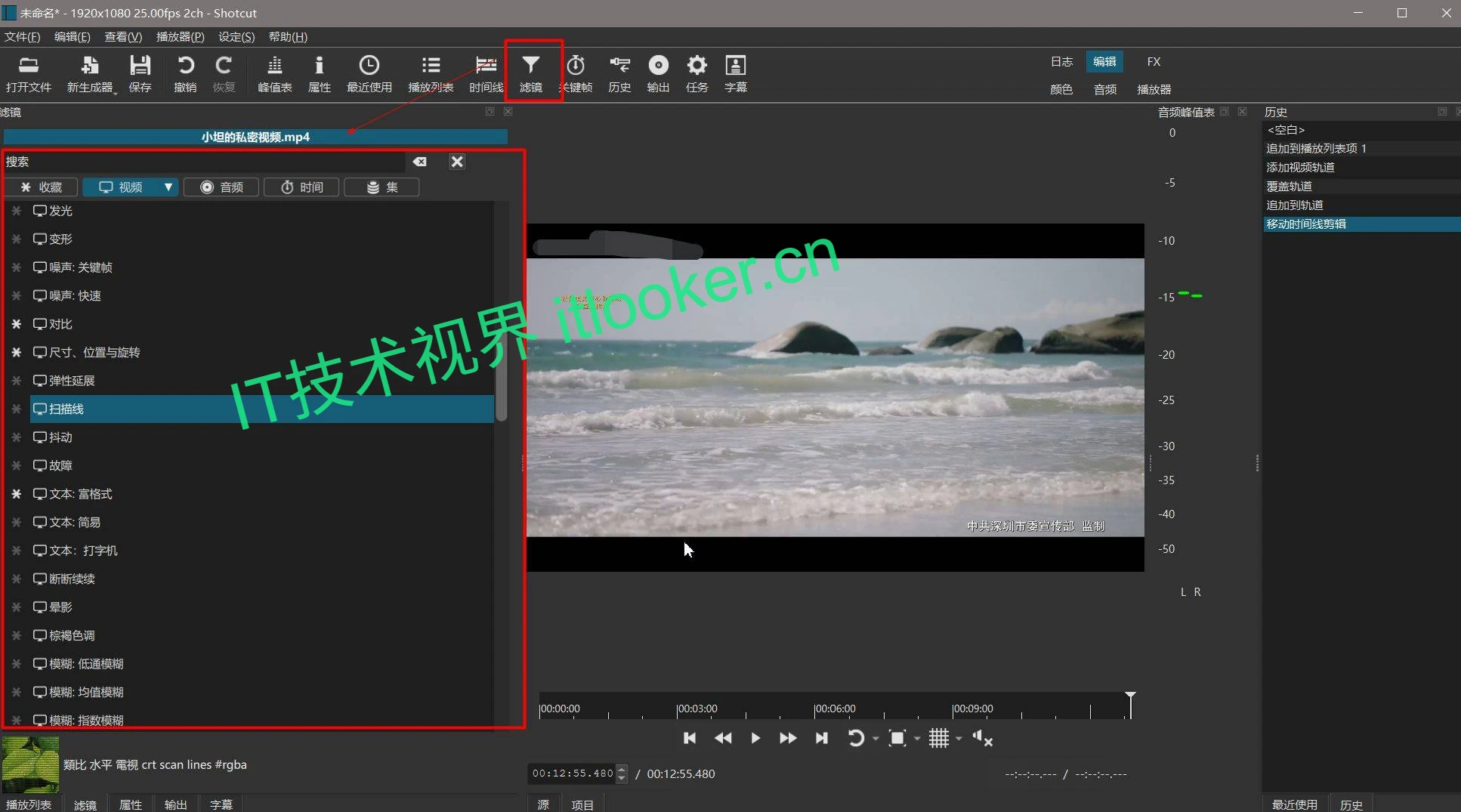Open the 任务 jobs icon
Viewport: 1461px width, 812px height.
697,74
